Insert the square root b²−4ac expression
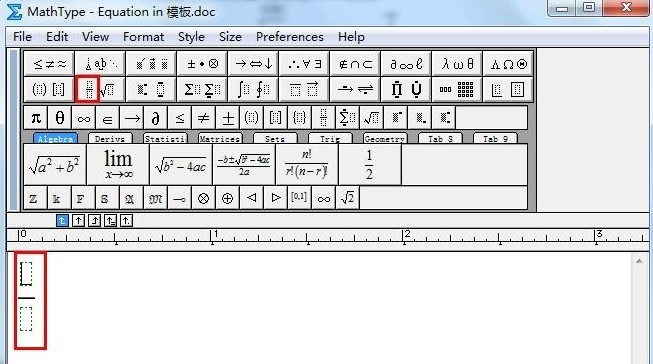 [181, 165]
